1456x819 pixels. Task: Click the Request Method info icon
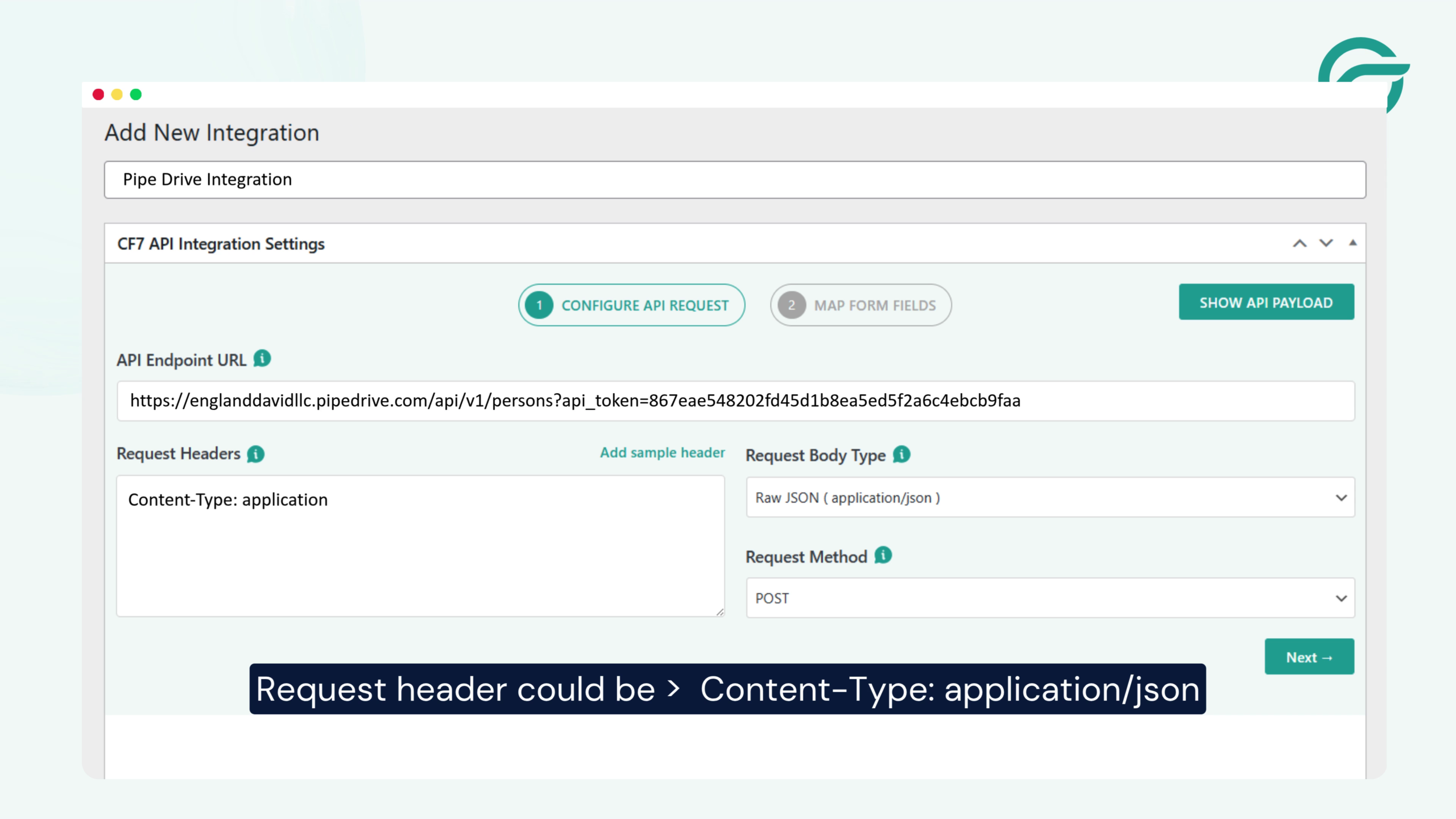pos(883,555)
